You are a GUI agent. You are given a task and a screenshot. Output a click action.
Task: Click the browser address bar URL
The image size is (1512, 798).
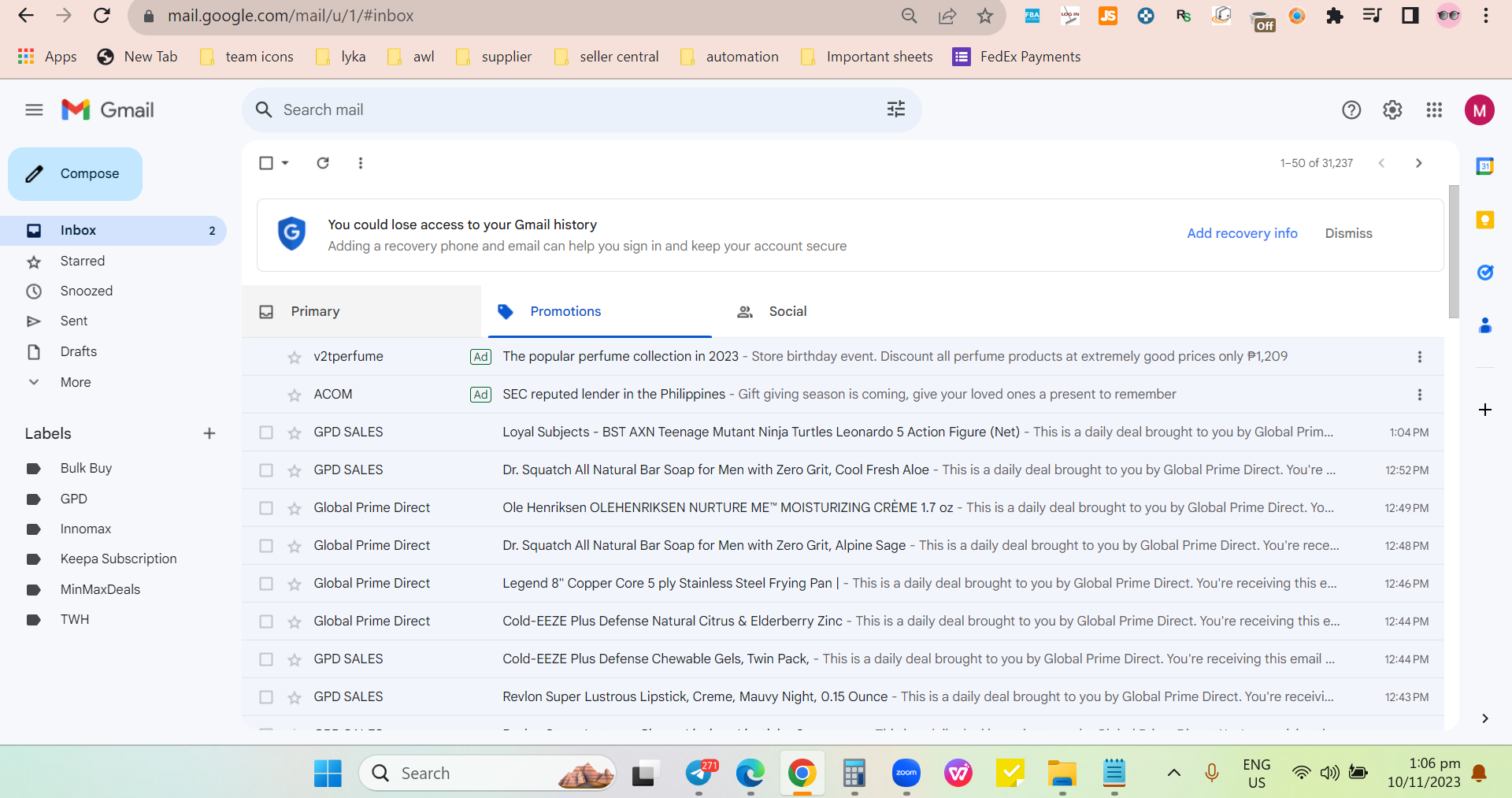(x=291, y=16)
